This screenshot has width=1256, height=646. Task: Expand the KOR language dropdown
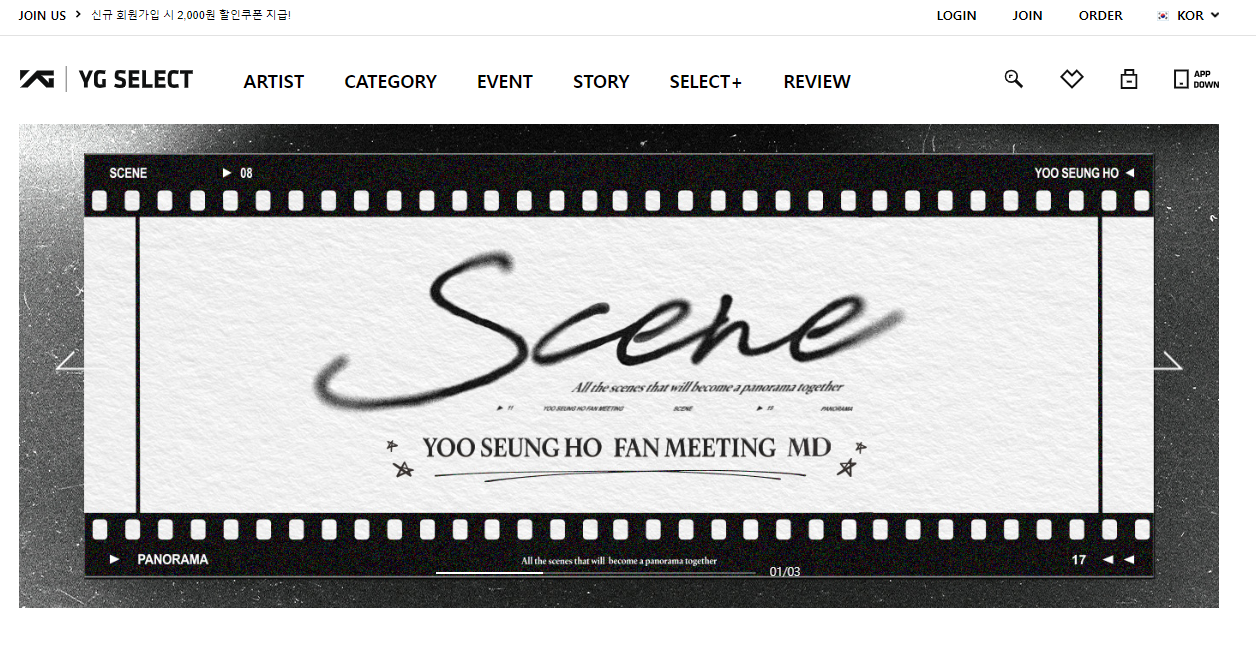tap(1189, 16)
